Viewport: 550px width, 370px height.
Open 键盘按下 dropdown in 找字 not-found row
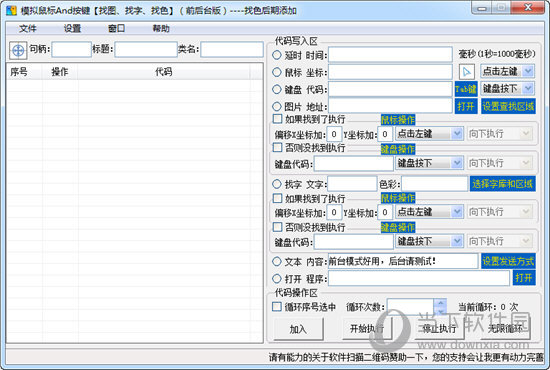pyautogui.click(x=429, y=241)
